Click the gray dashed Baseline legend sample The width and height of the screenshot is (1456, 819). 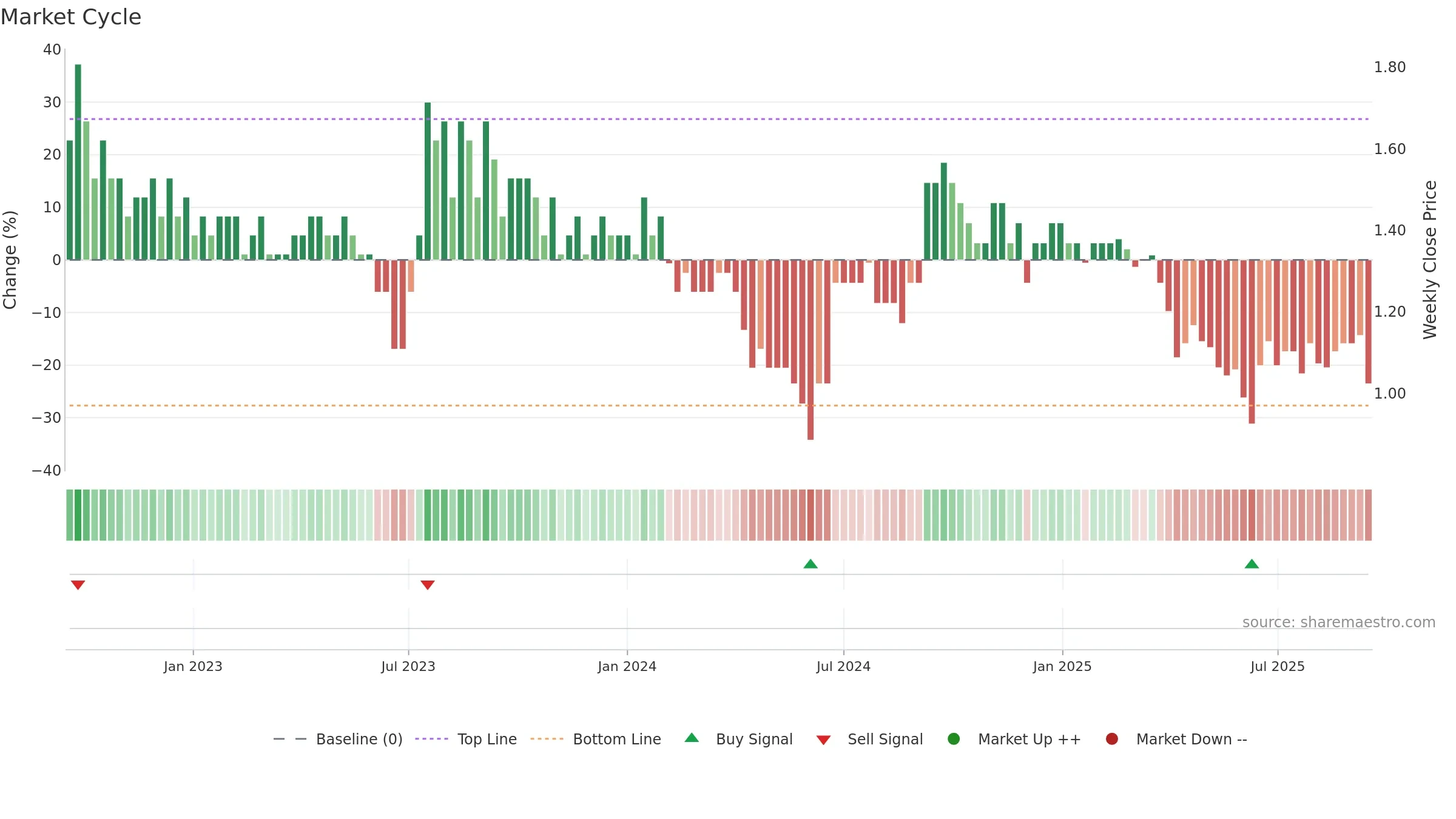[x=290, y=739]
